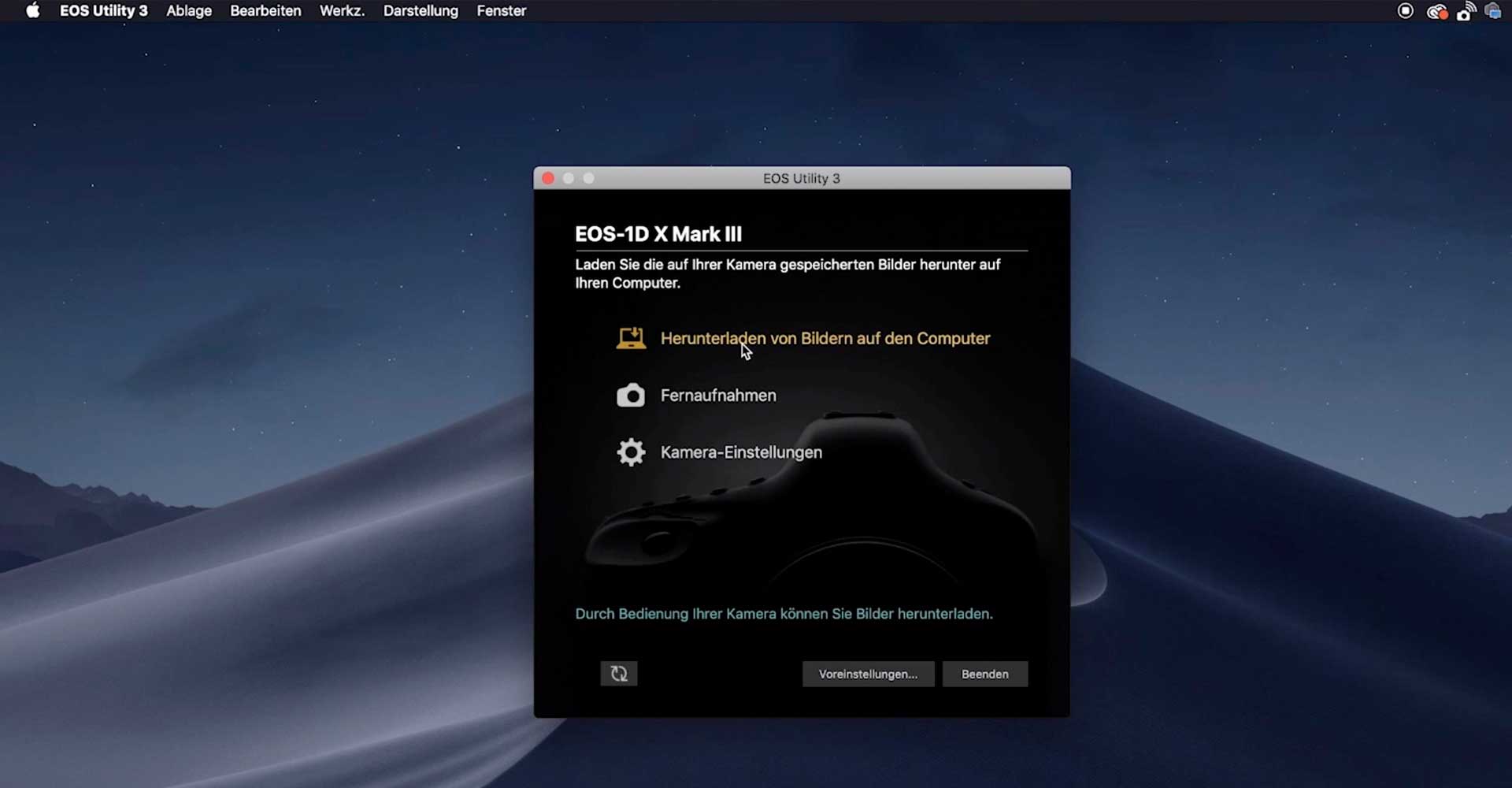This screenshot has width=1512, height=788.
Task: Click the refresh connection icon button
Action: (x=619, y=674)
